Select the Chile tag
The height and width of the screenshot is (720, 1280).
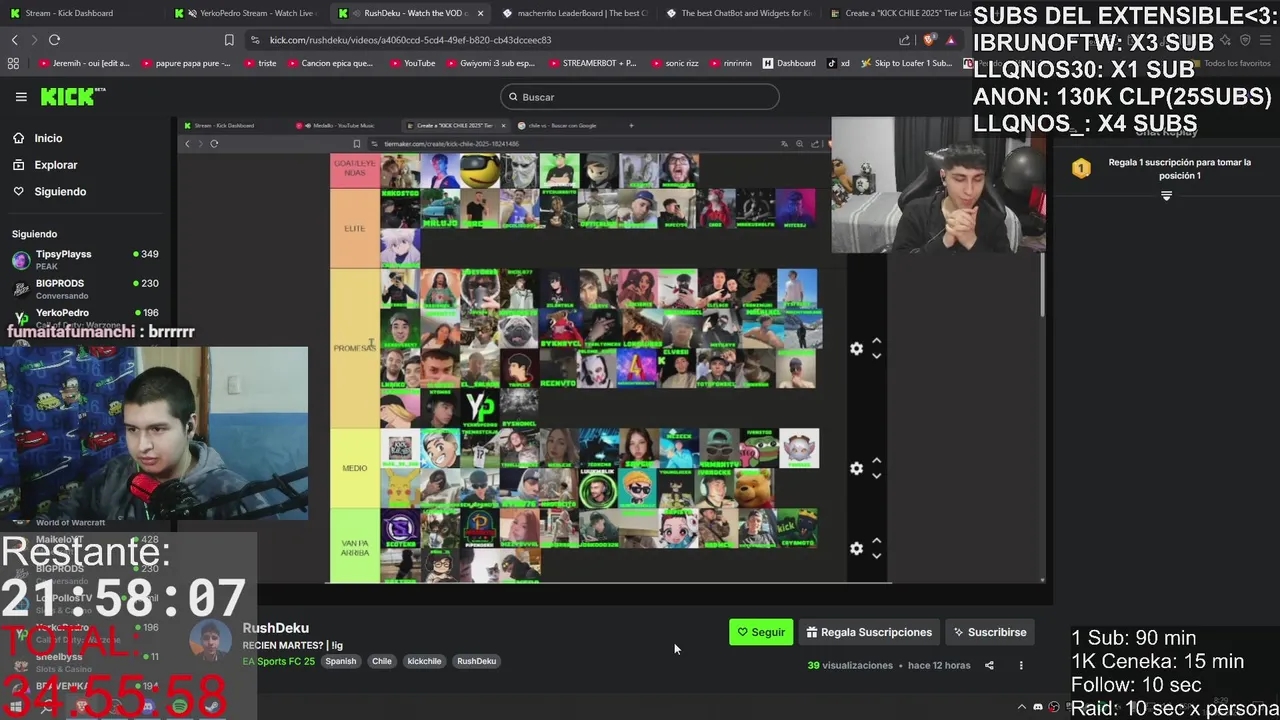click(382, 661)
